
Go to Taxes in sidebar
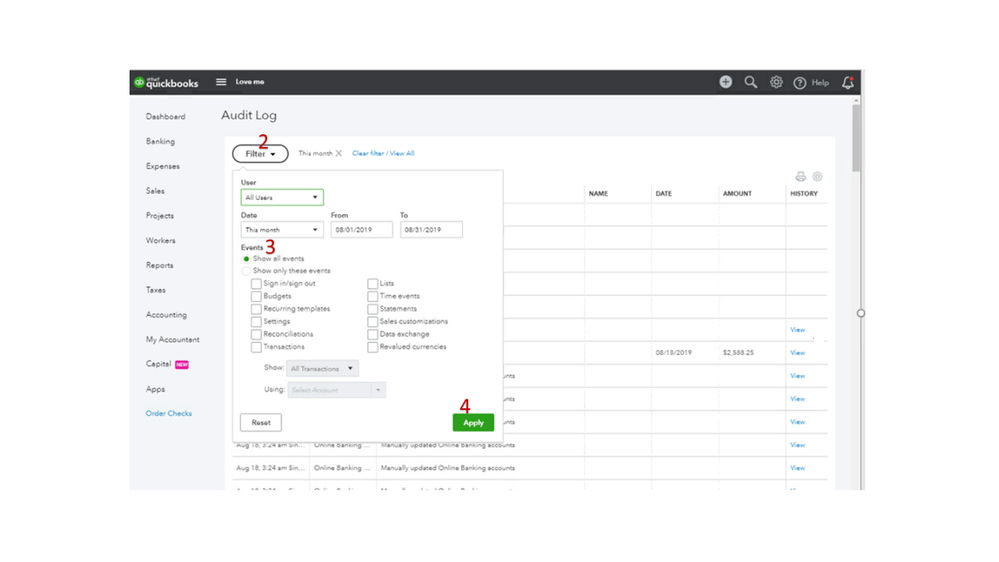click(155, 290)
